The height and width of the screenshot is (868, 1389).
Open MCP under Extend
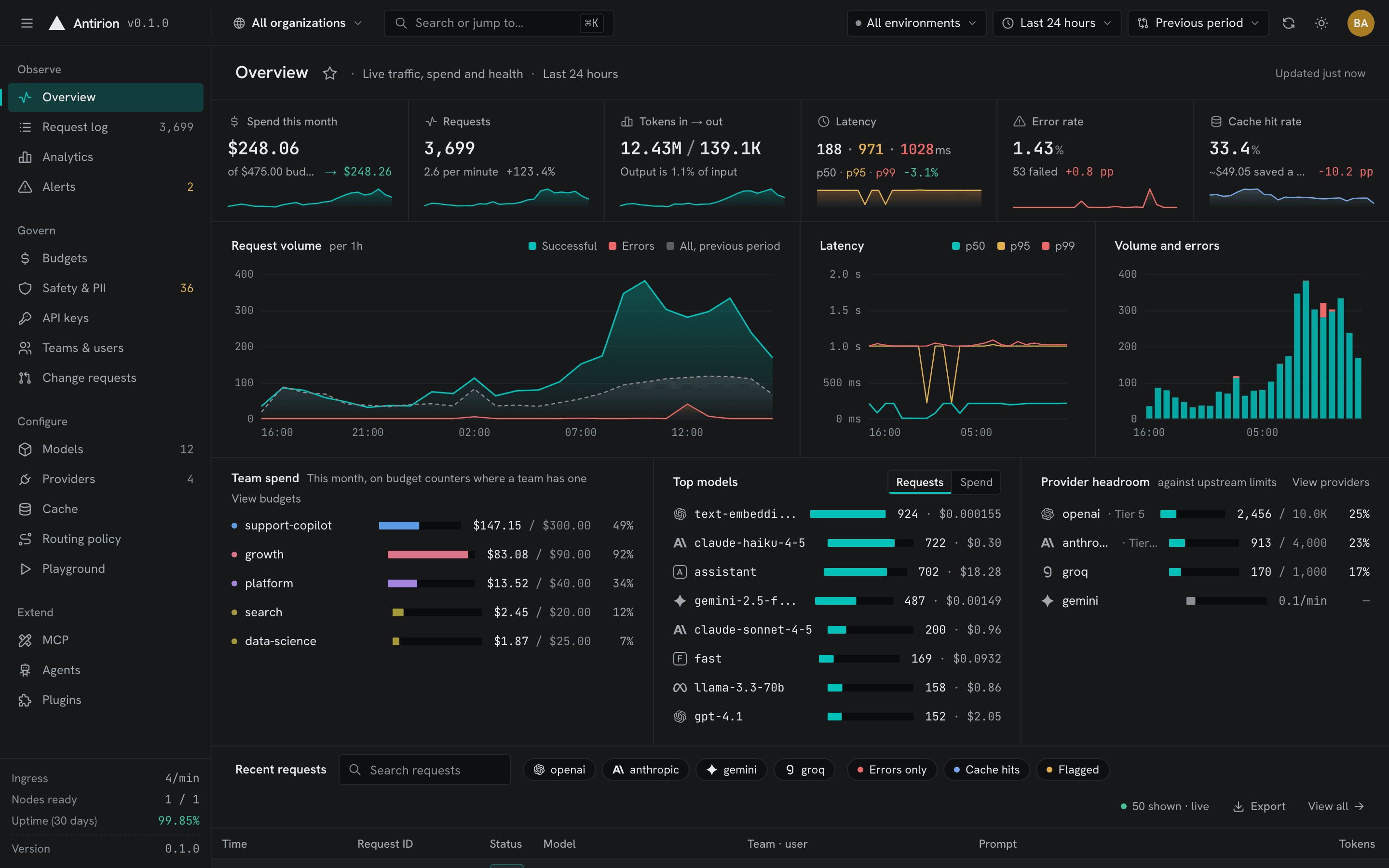tap(106, 640)
